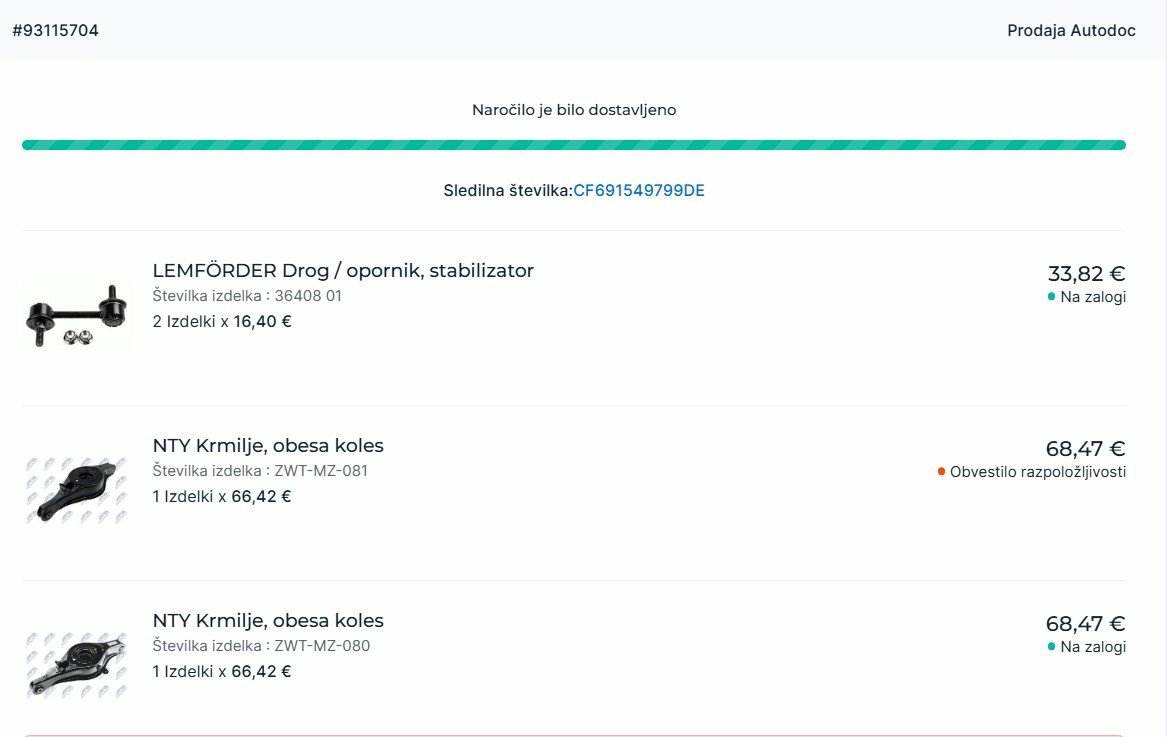Select order number #93115704
Screen dimensions: 1167x737
tap(56, 31)
